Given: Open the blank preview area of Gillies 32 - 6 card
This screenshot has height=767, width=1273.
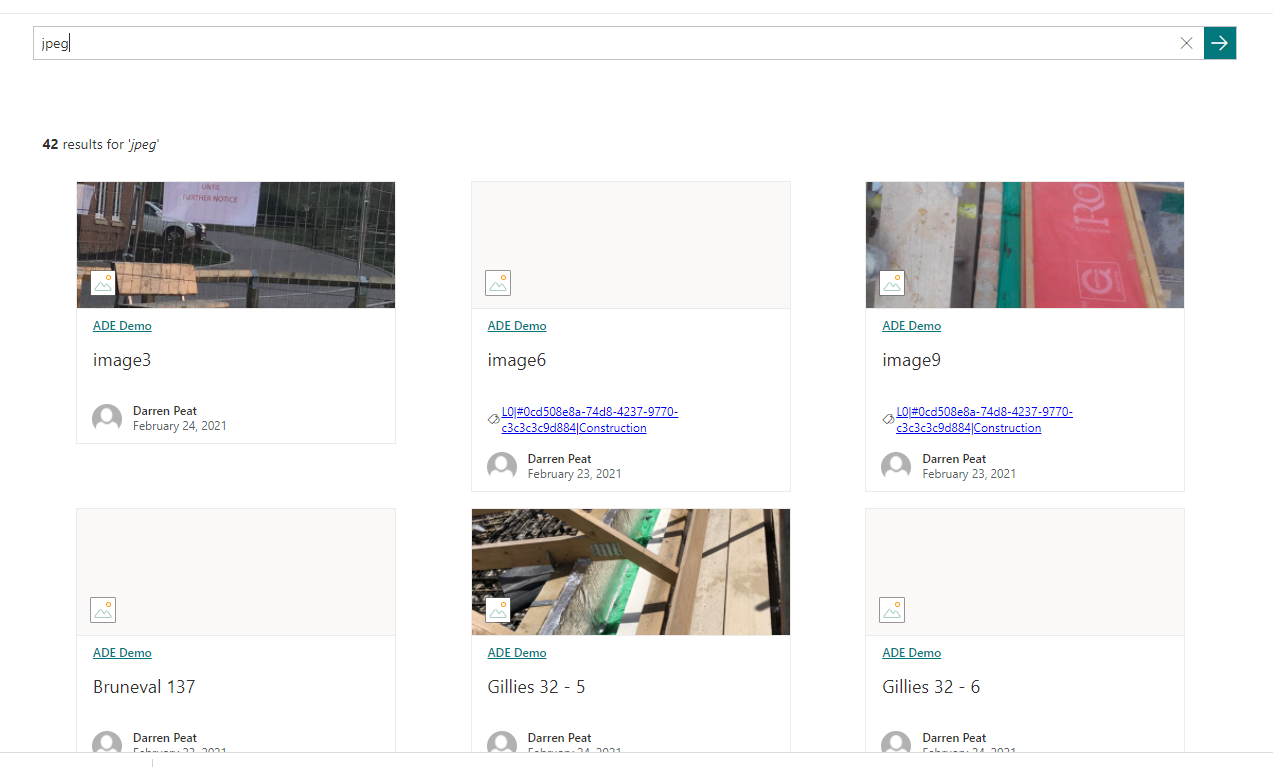Looking at the screenshot, I should tap(1025, 572).
